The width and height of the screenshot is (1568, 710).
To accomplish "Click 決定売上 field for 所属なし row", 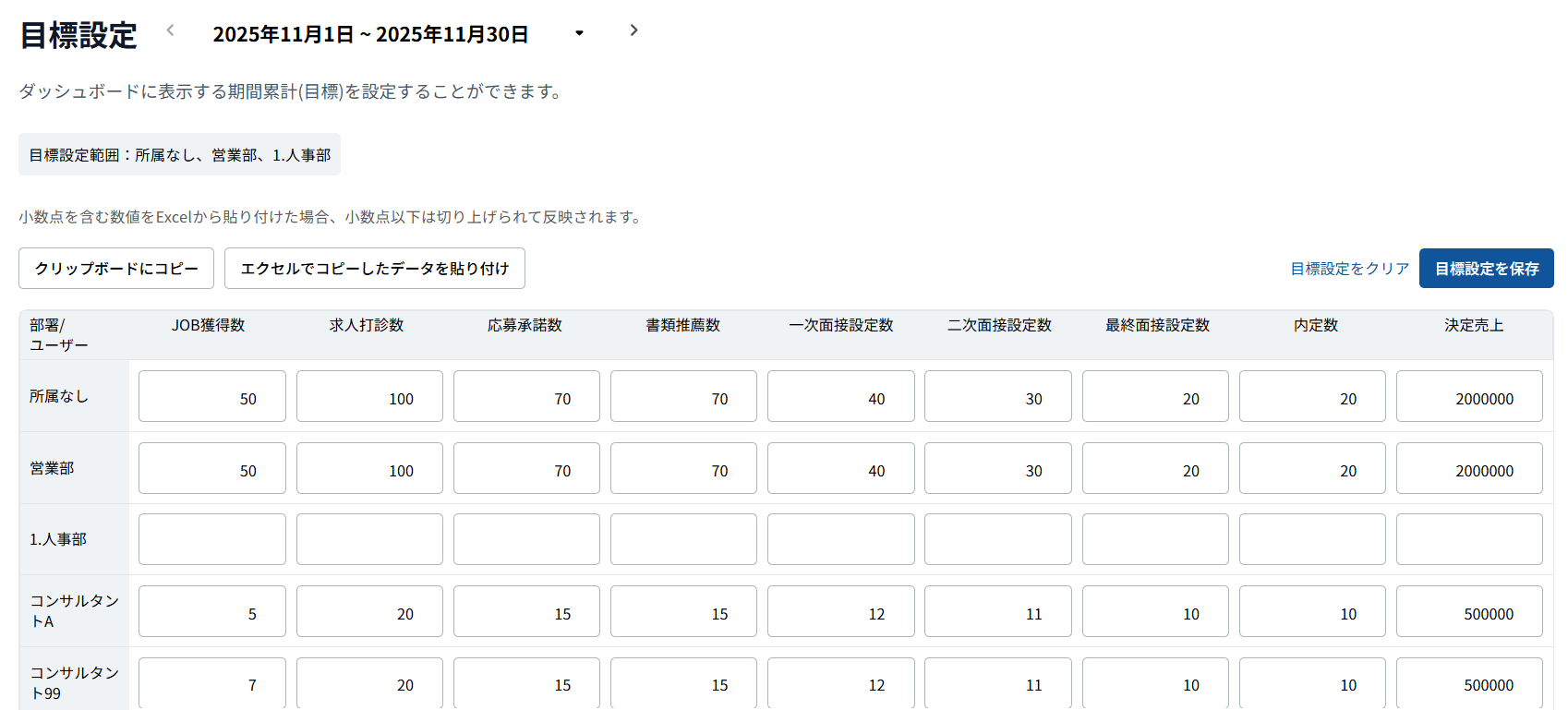I will point(1469,397).
